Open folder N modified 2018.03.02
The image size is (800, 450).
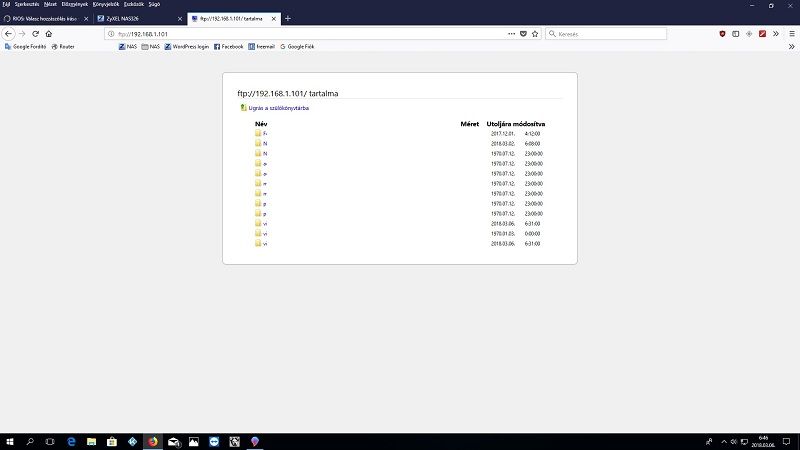coord(262,143)
